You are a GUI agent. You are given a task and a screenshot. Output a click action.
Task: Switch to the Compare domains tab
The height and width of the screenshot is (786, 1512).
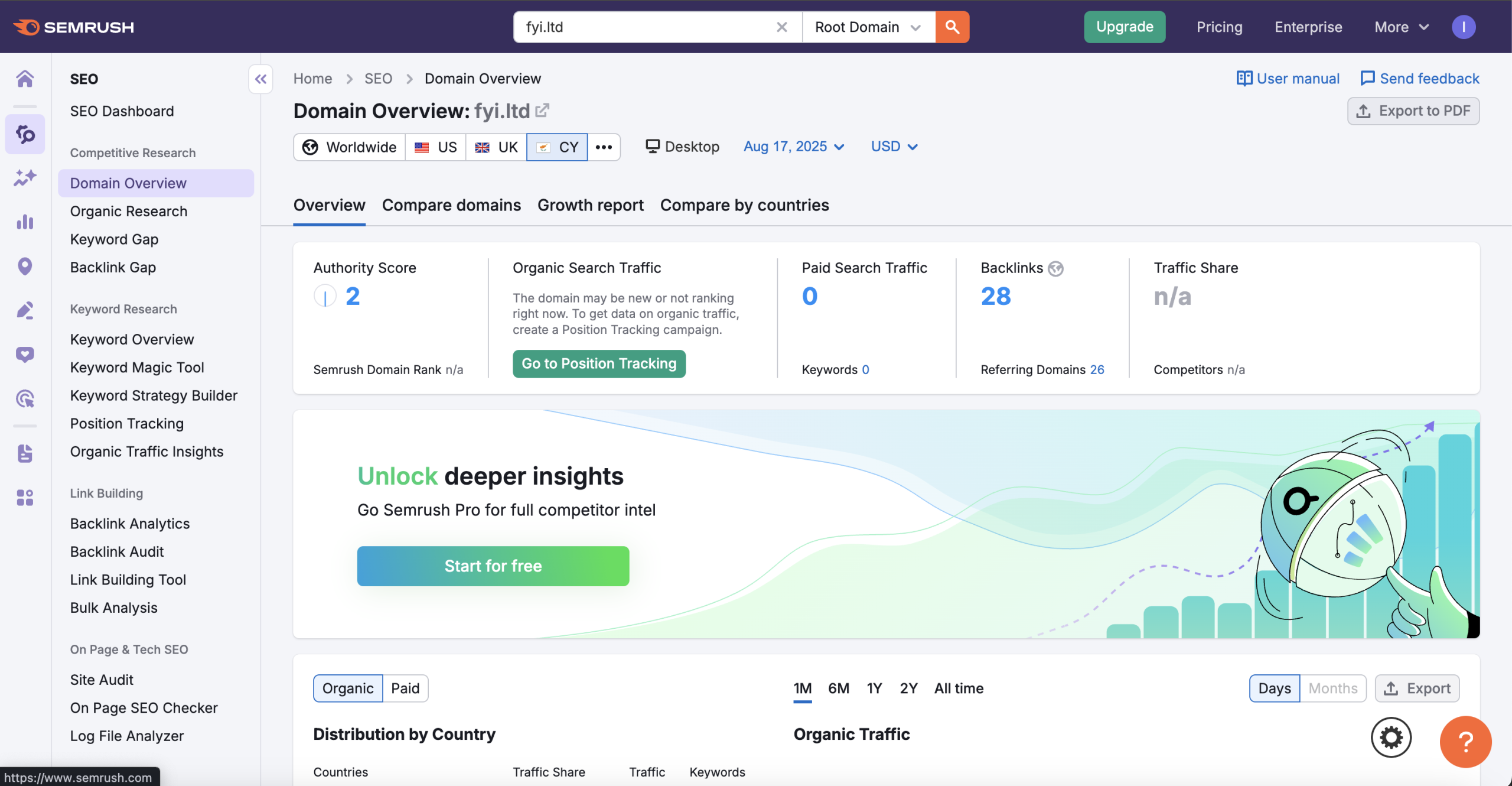click(x=451, y=205)
